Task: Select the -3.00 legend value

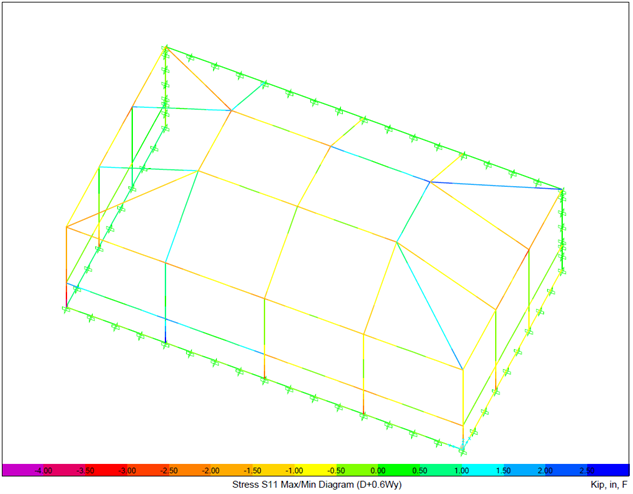Action: (127, 471)
